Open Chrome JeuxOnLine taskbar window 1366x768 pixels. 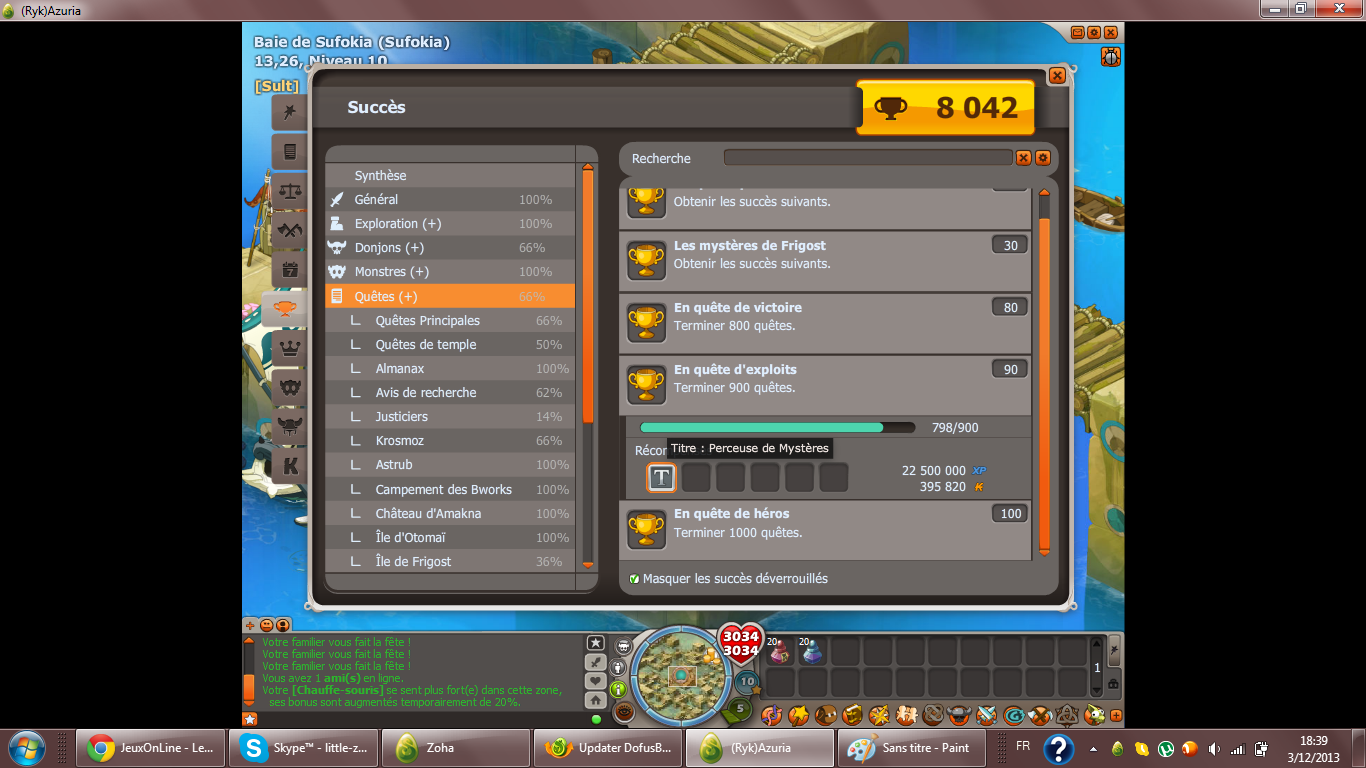click(x=150, y=747)
